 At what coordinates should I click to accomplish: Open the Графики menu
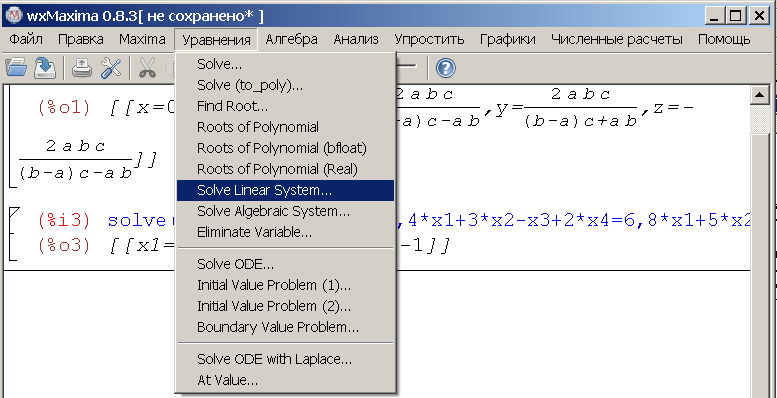507,39
